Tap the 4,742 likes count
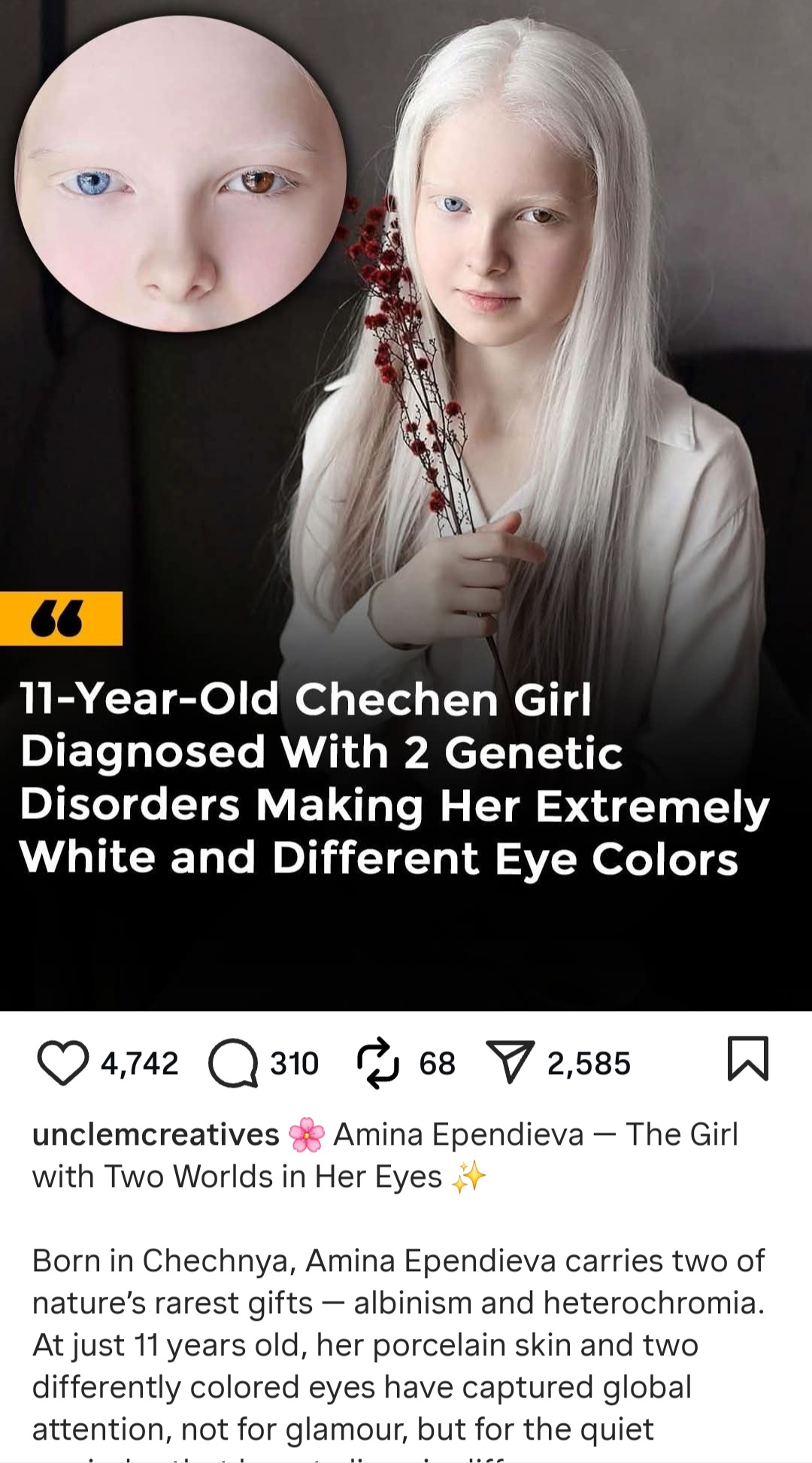This screenshot has width=812, height=1463. tap(140, 1064)
